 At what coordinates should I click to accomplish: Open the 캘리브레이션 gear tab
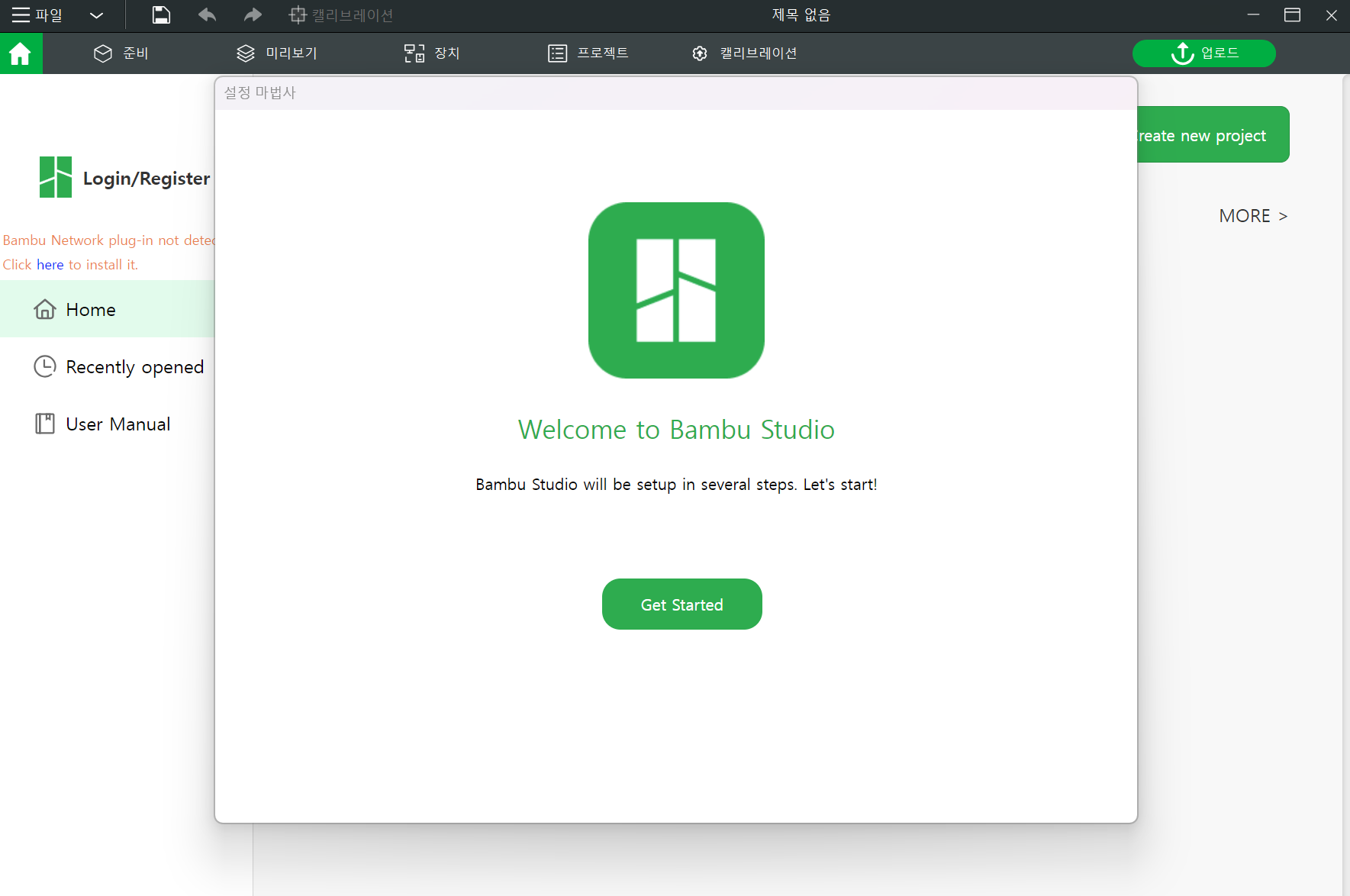744,53
